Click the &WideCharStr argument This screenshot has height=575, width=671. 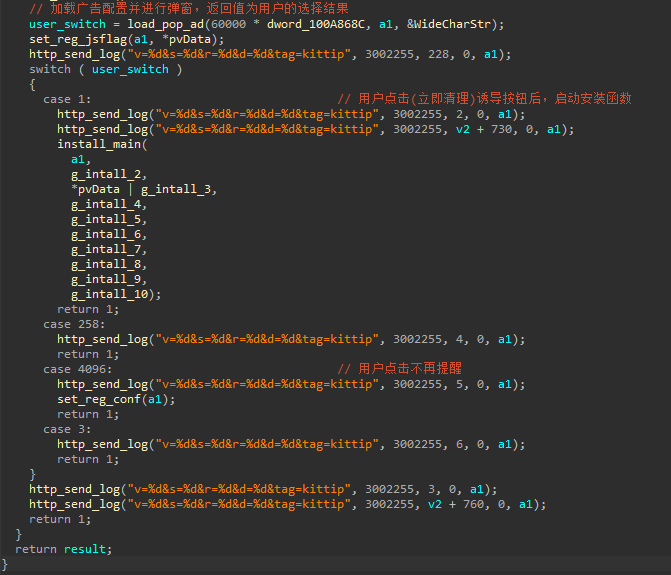click(448, 24)
